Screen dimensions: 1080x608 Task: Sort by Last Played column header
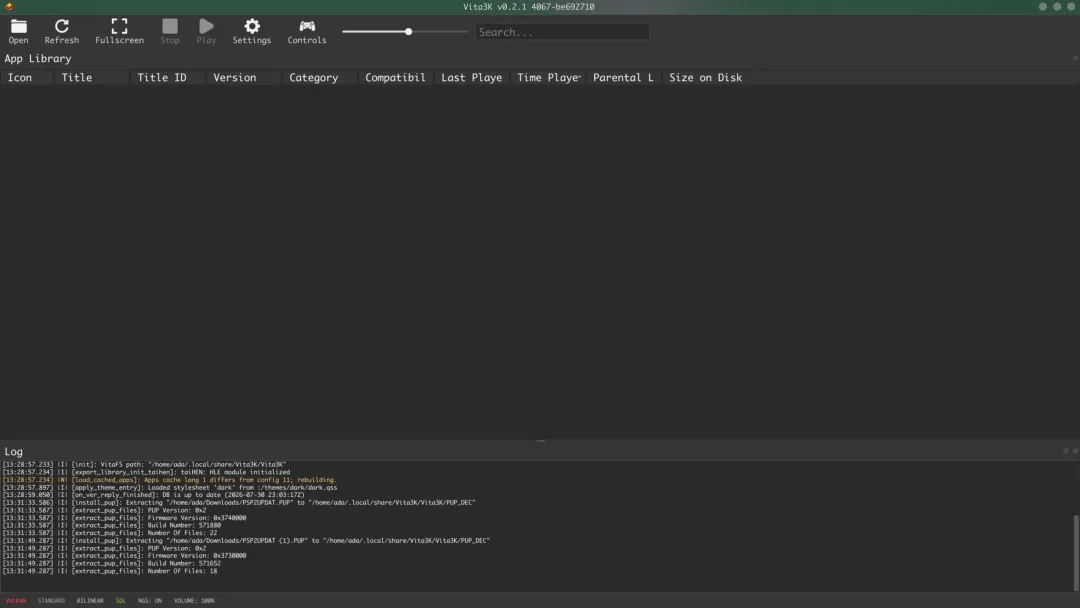coord(472,78)
